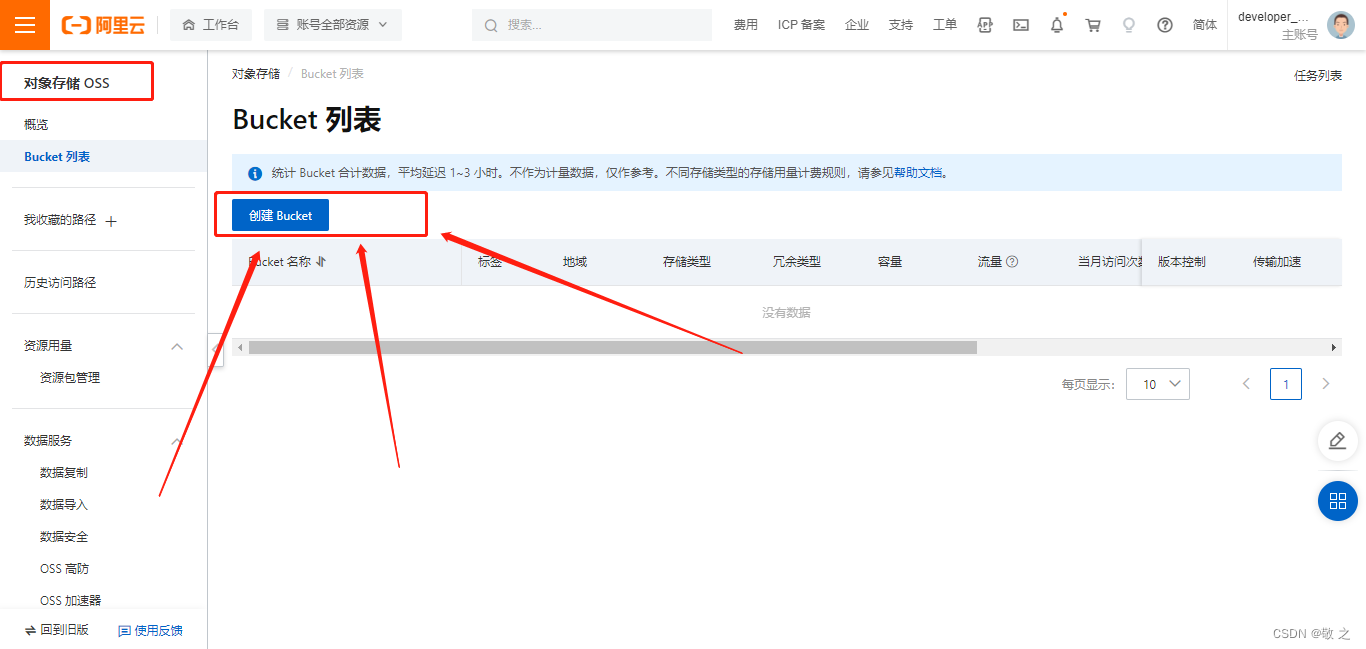This screenshot has height=649, width=1366.
Task: Click the floating edit pencil icon
Action: pyautogui.click(x=1338, y=440)
